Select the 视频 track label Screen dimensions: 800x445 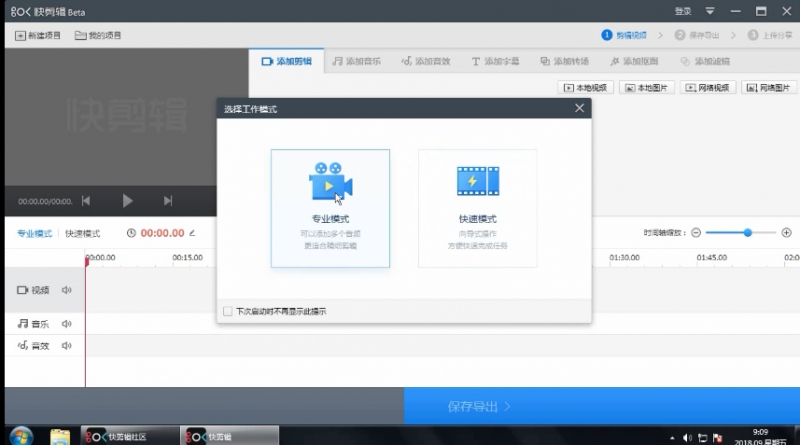pos(33,290)
